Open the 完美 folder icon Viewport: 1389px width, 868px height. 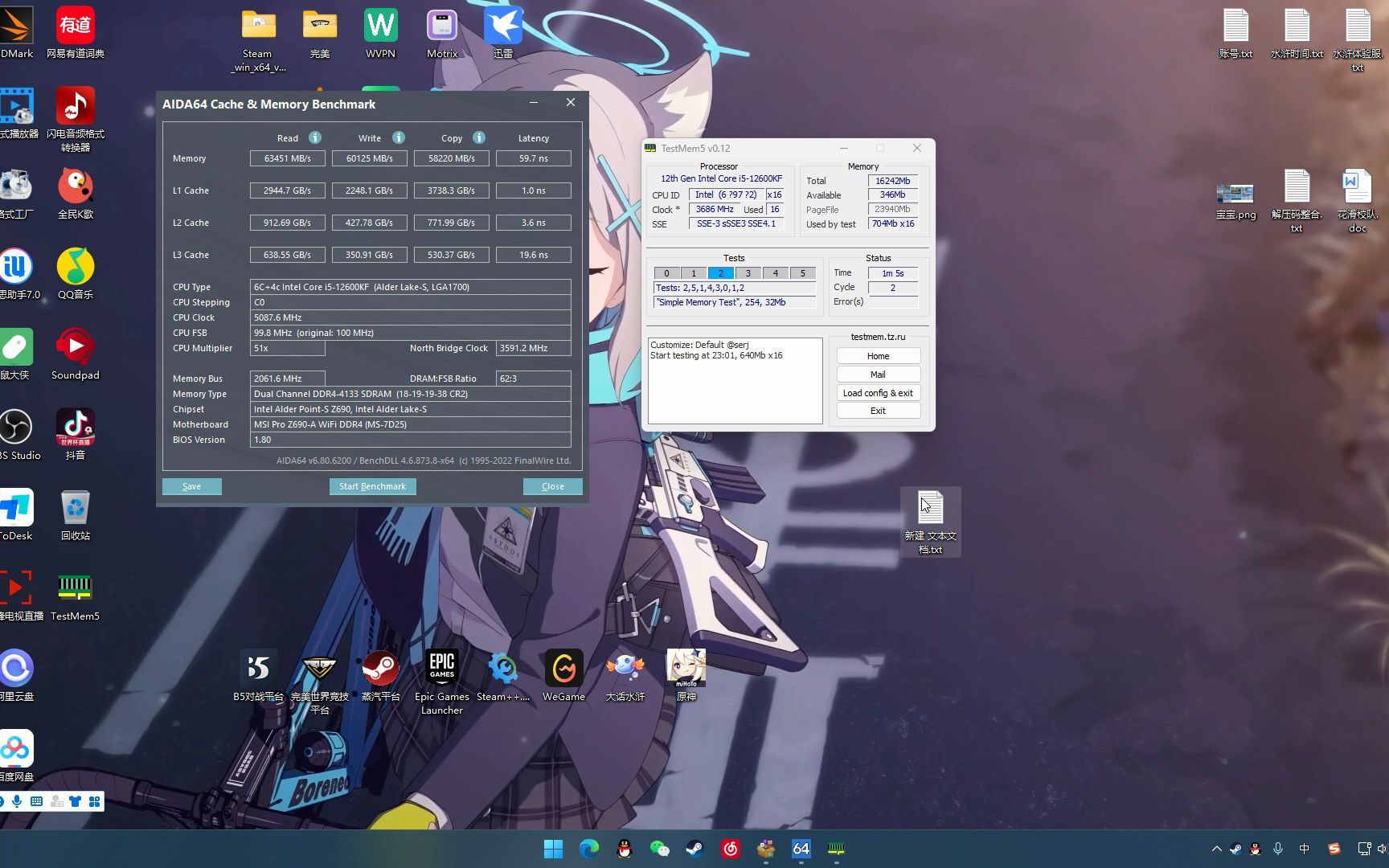pyautogui.click(x=320, y=32)
